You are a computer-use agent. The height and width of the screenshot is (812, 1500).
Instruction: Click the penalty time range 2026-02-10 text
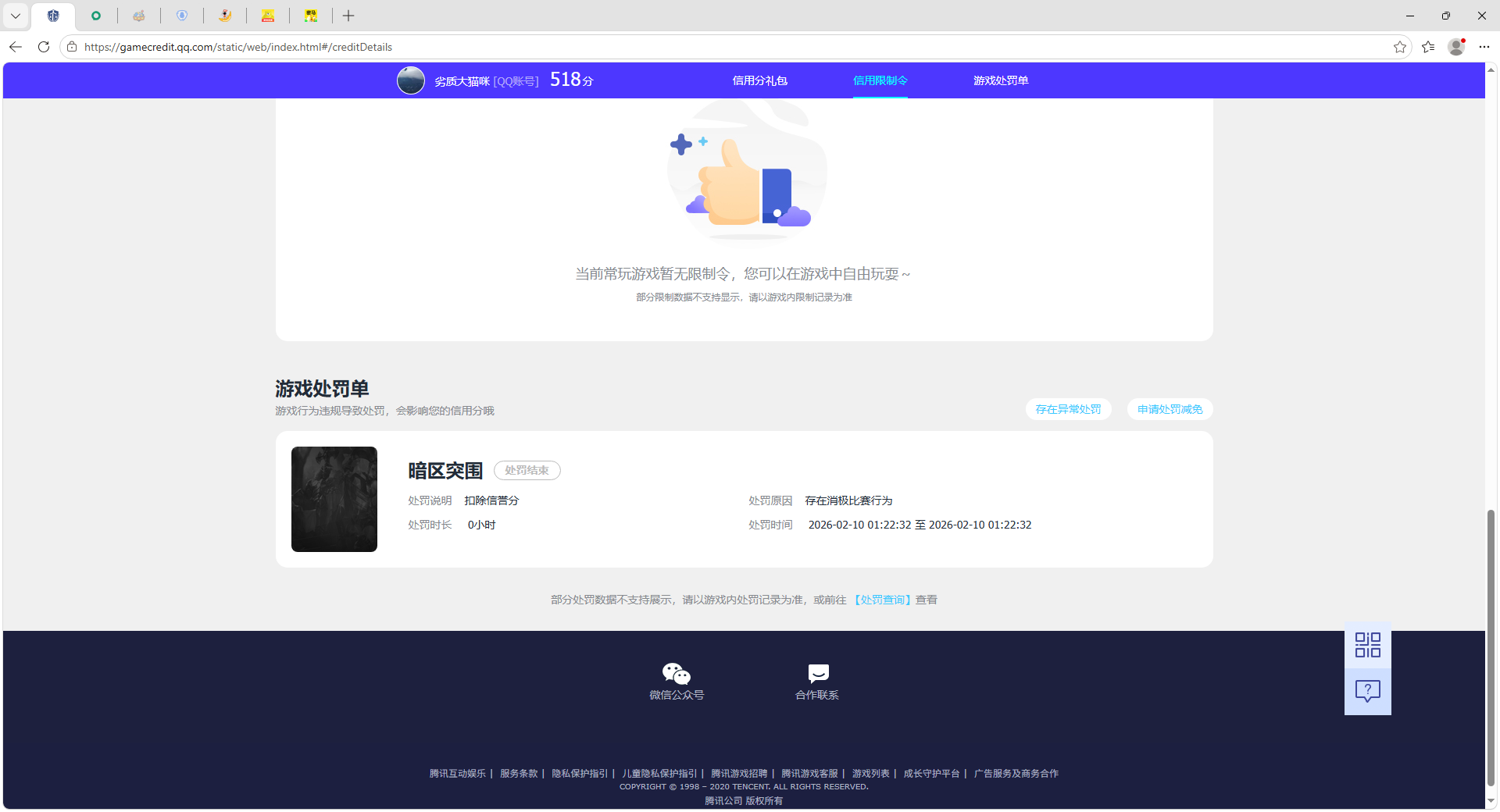click(920, 525)
